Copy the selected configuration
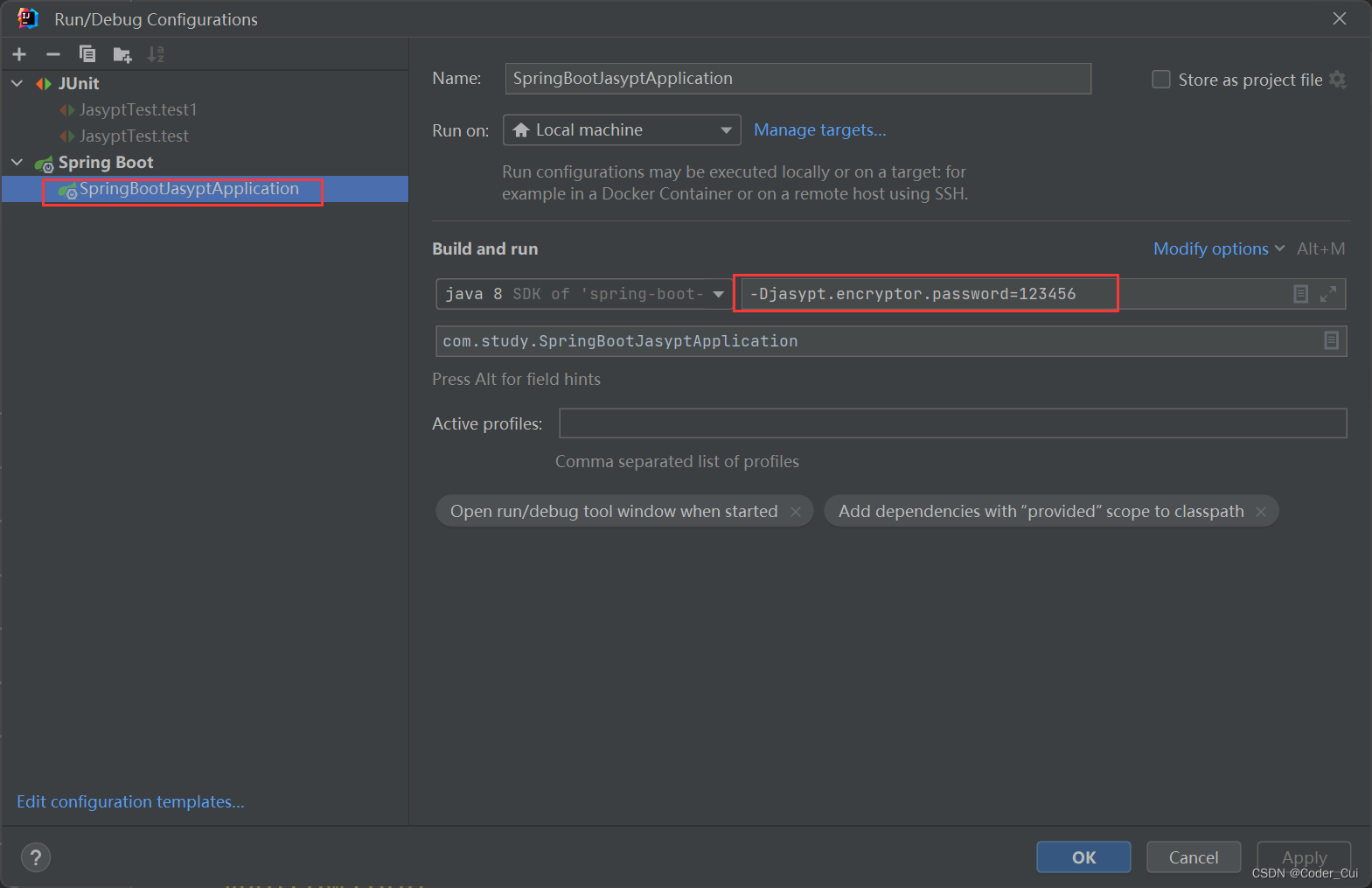1372x888 pixels. pos(87,54)
